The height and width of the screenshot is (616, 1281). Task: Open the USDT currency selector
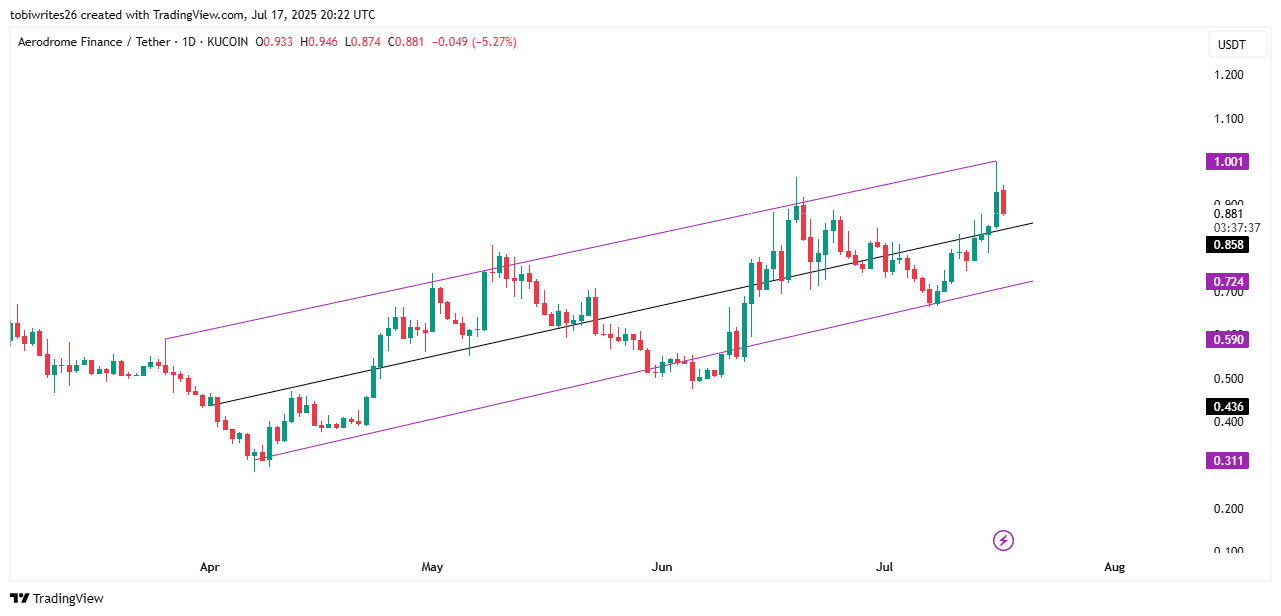(x=1230, y=45)
